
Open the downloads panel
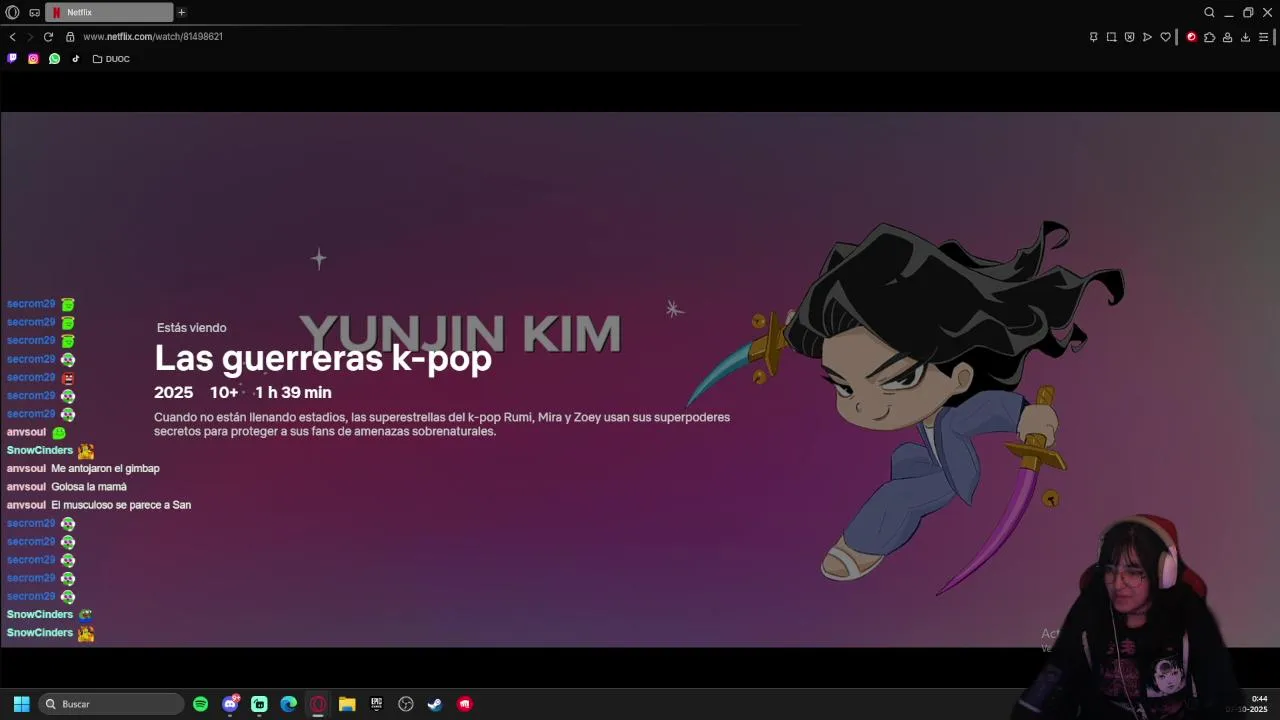pyautogui.click(x=1245, y=37)
